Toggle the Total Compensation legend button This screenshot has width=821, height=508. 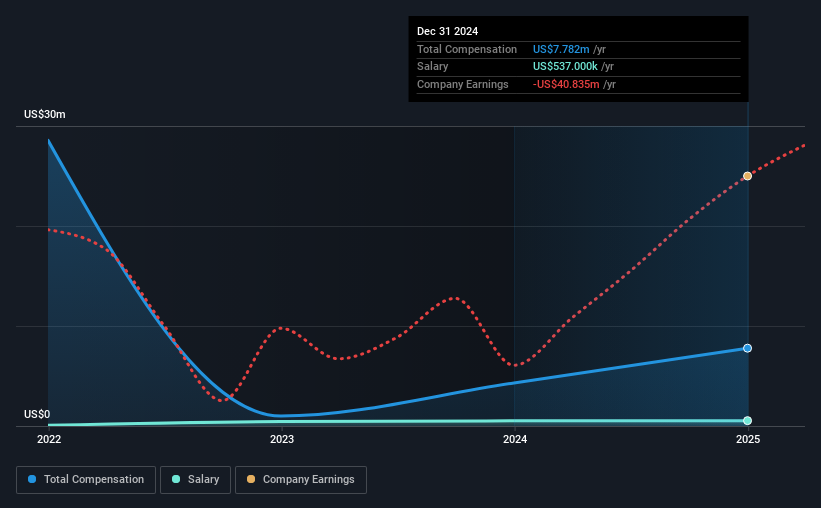[86, 480]
